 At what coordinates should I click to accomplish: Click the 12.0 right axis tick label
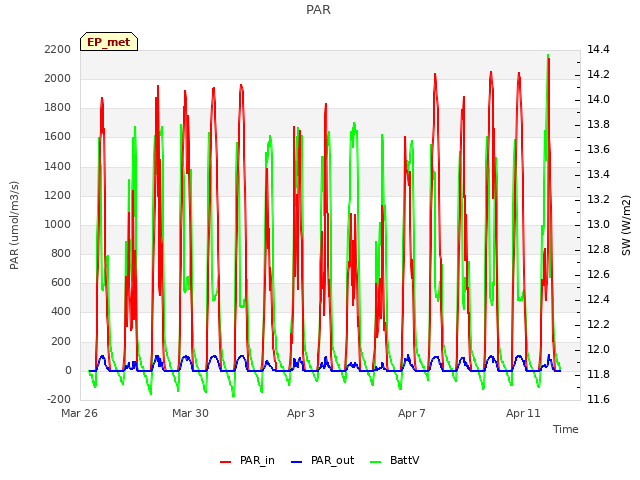tap(598, 349)
